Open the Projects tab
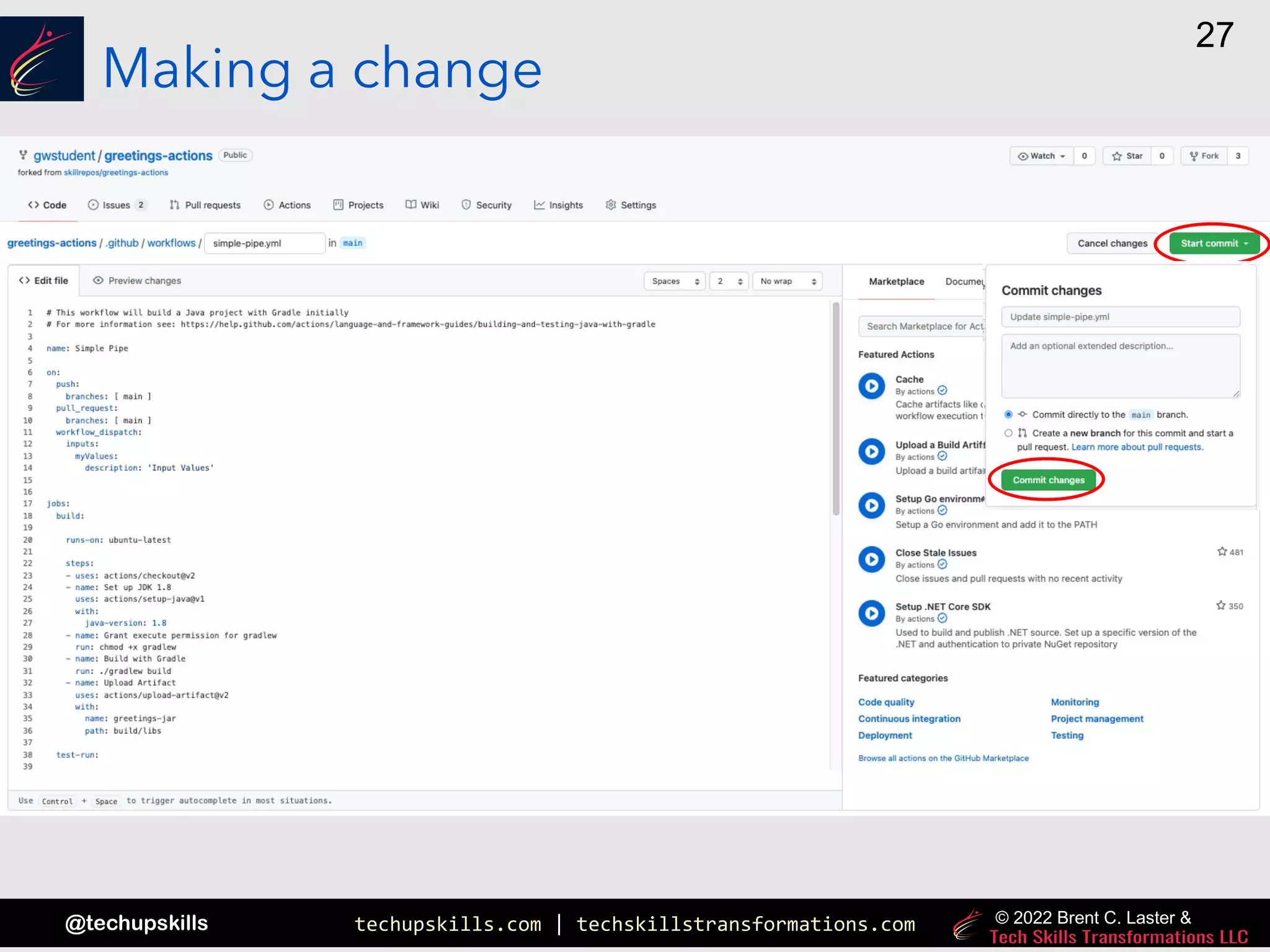1270x952 pixels. click(358, 205)
